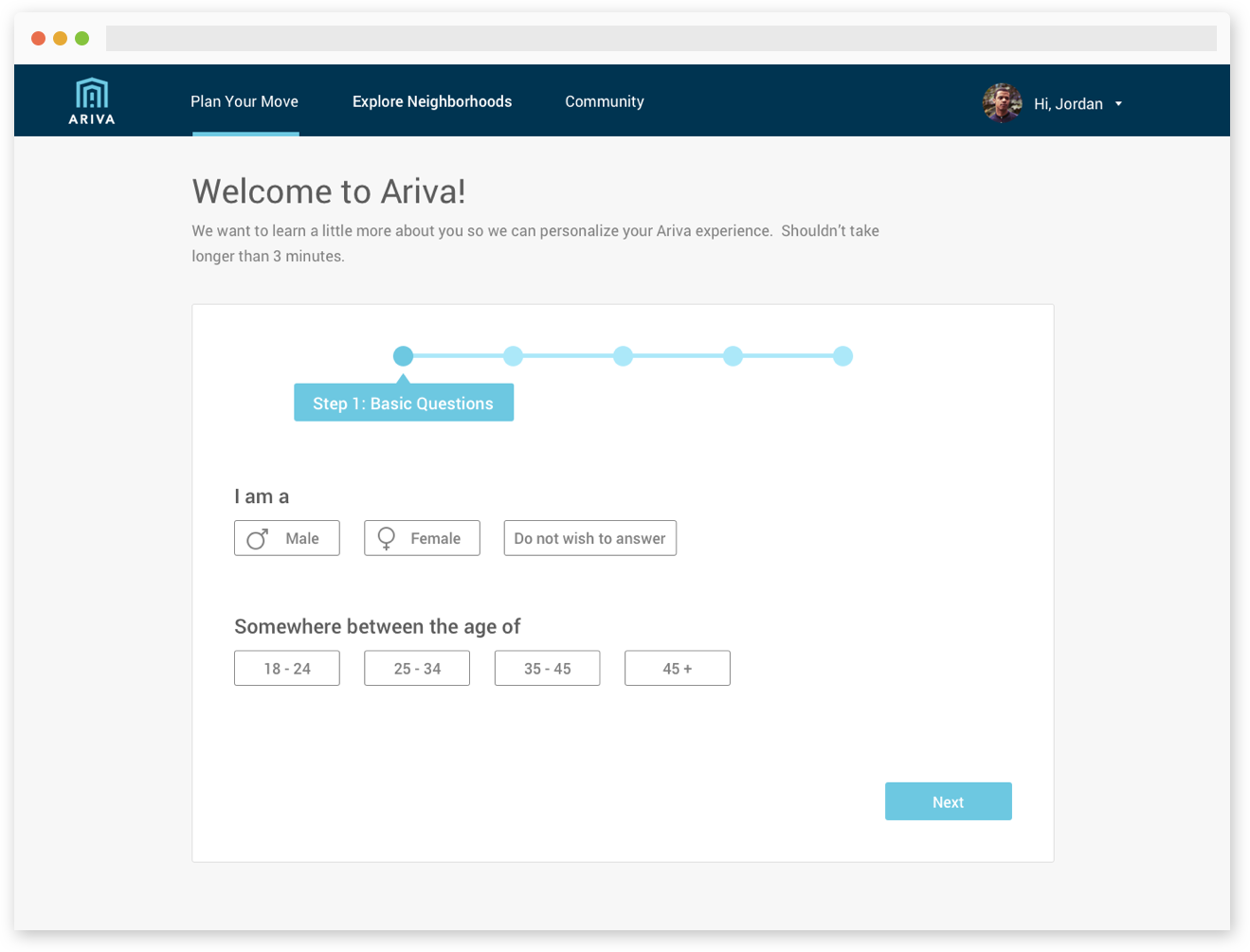The width and height of the screenshot is (1250, 952).
Task: Select the '45 +' age range option
Action: (677, 668)
